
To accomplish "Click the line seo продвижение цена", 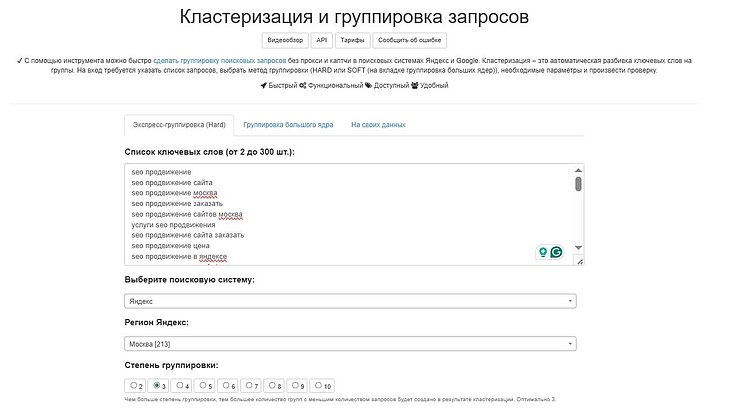I will 171,246.
